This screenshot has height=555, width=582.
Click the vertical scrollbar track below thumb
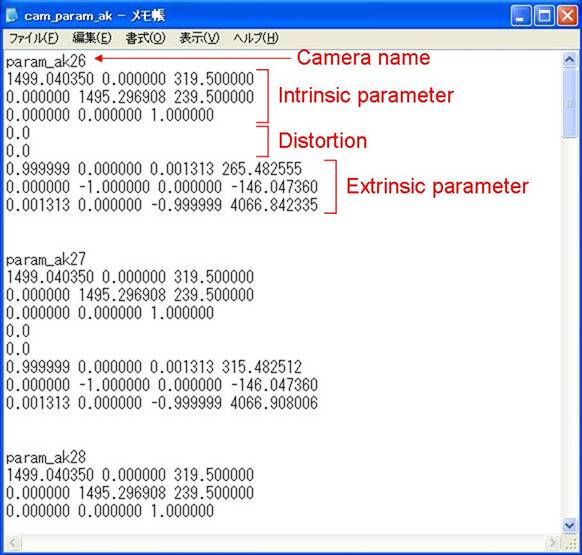[569, 327]
